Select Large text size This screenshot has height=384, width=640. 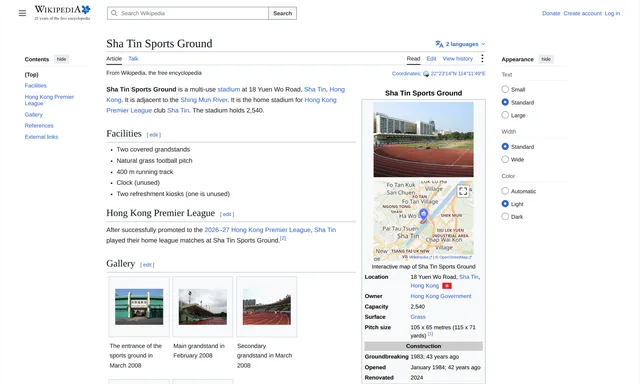point(505,115)
